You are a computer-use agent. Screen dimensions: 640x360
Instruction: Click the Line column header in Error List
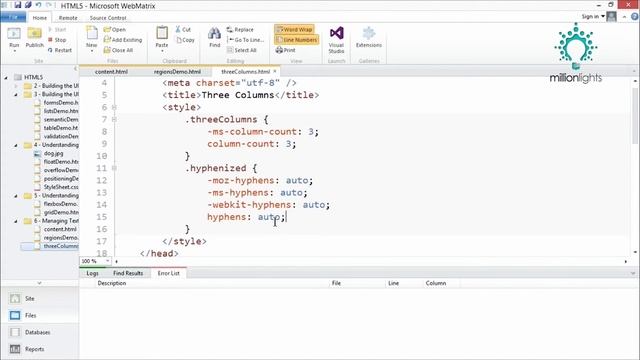point(393,283)
